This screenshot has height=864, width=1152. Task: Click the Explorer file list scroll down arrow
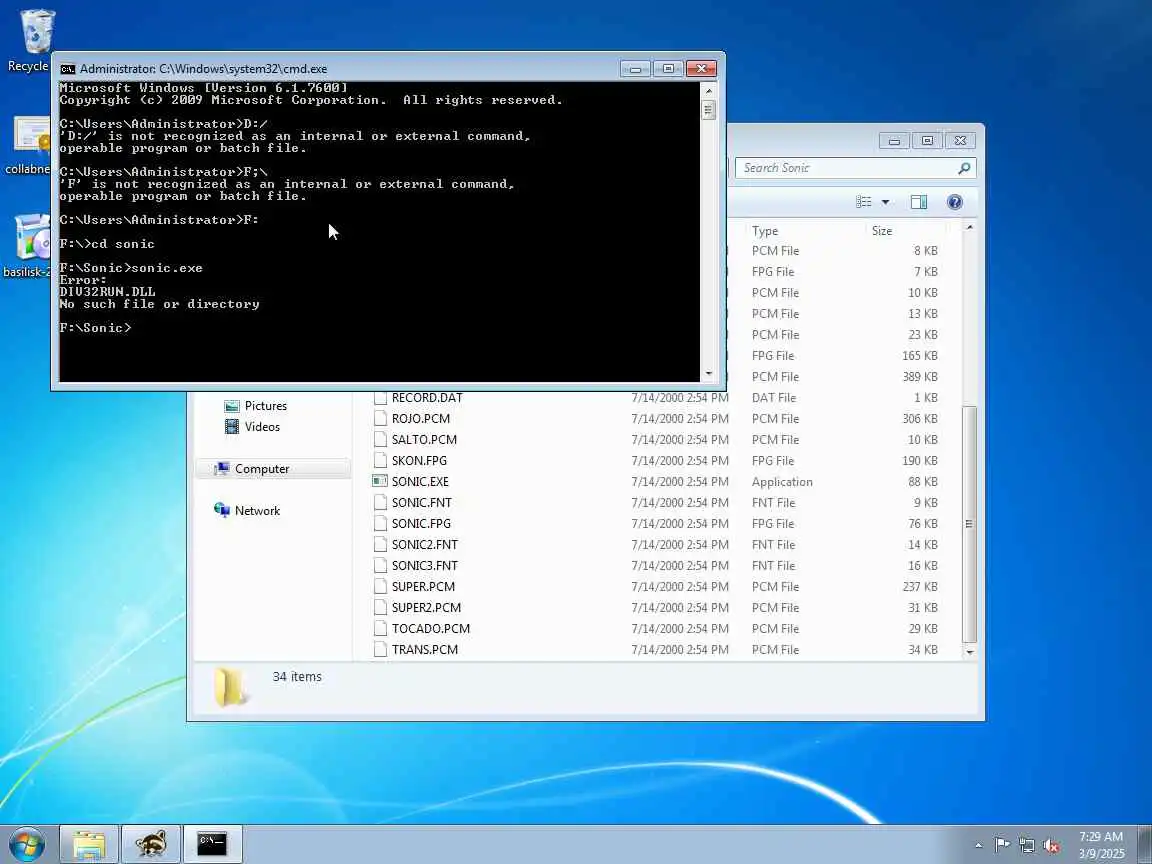[x=970, y=652]
